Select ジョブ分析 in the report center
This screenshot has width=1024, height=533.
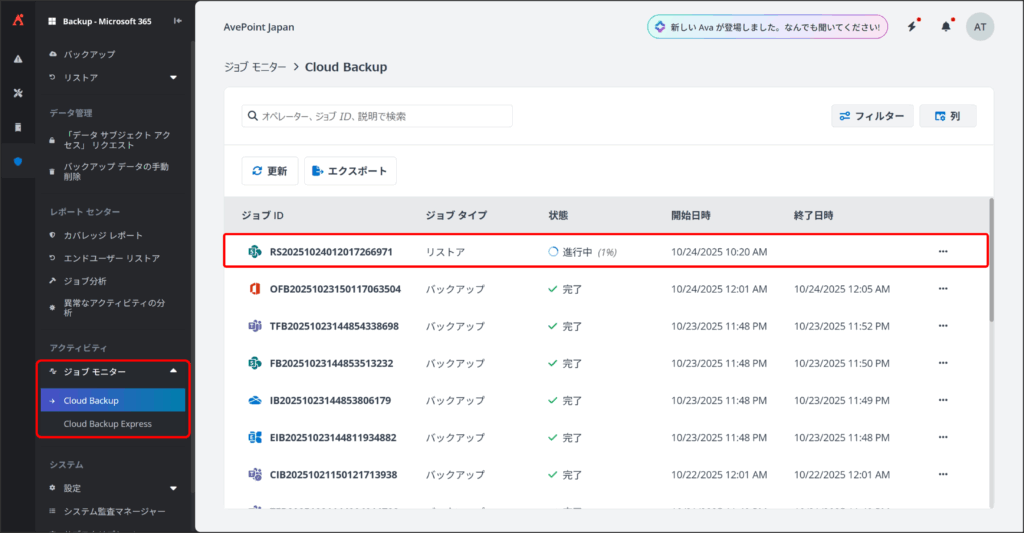(84, 281)
